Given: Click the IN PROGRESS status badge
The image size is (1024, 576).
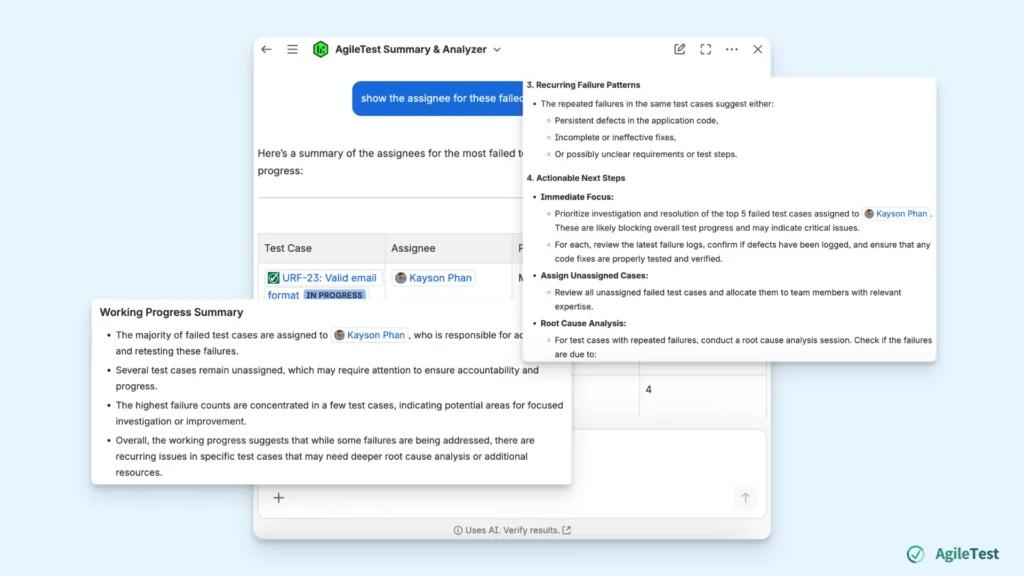Looking at the screenshot, I should click(334, 295).
